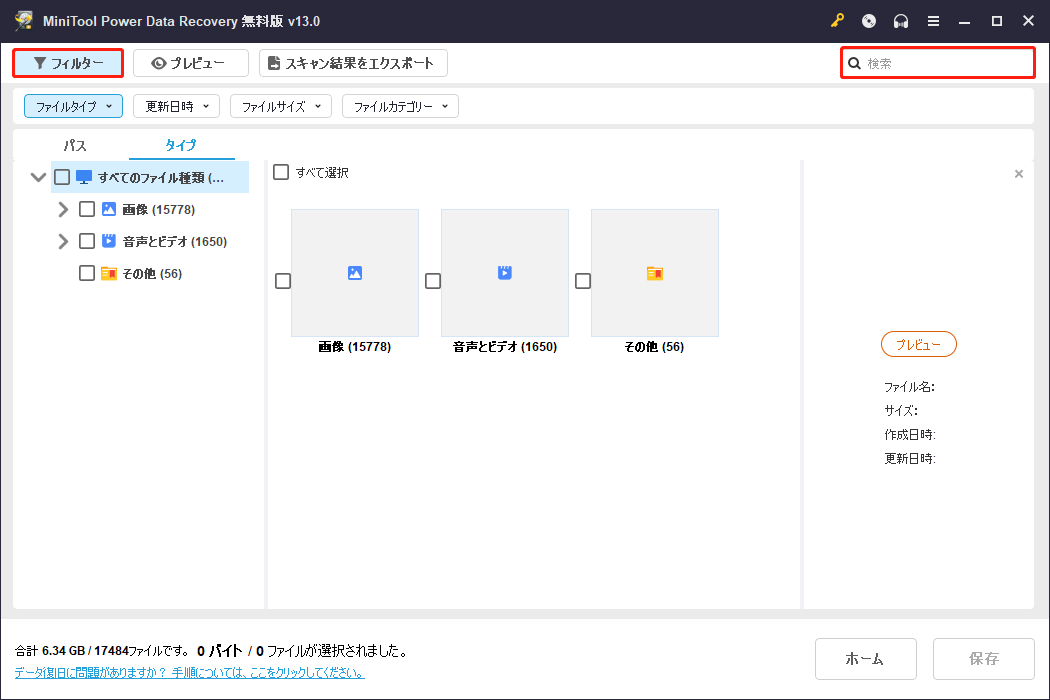Click the MiniTool app logo icon
This screenshot has width=1050, height=700.
point(23,20)
